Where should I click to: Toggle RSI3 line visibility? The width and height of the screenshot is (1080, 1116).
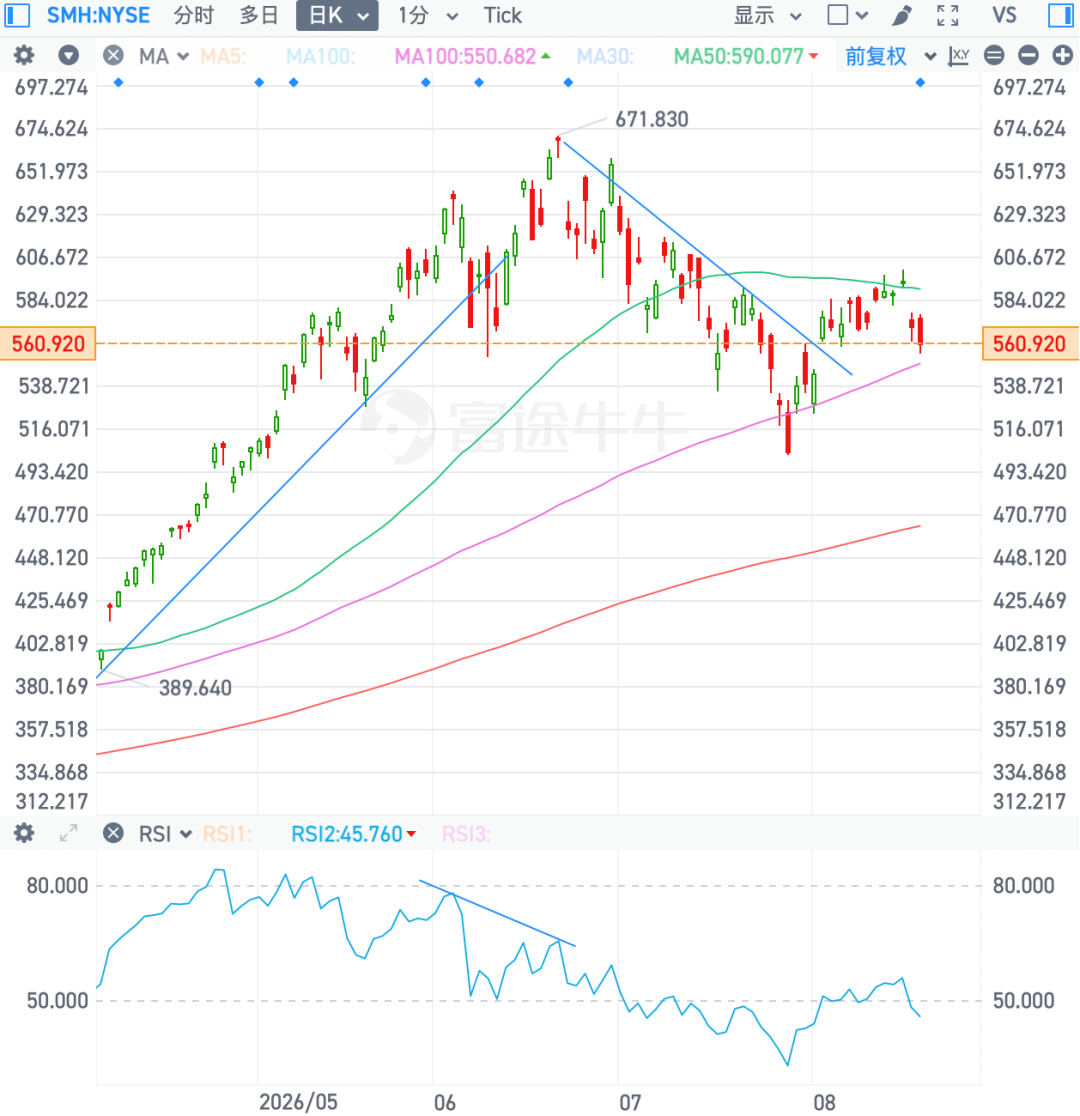coord(466,833)
